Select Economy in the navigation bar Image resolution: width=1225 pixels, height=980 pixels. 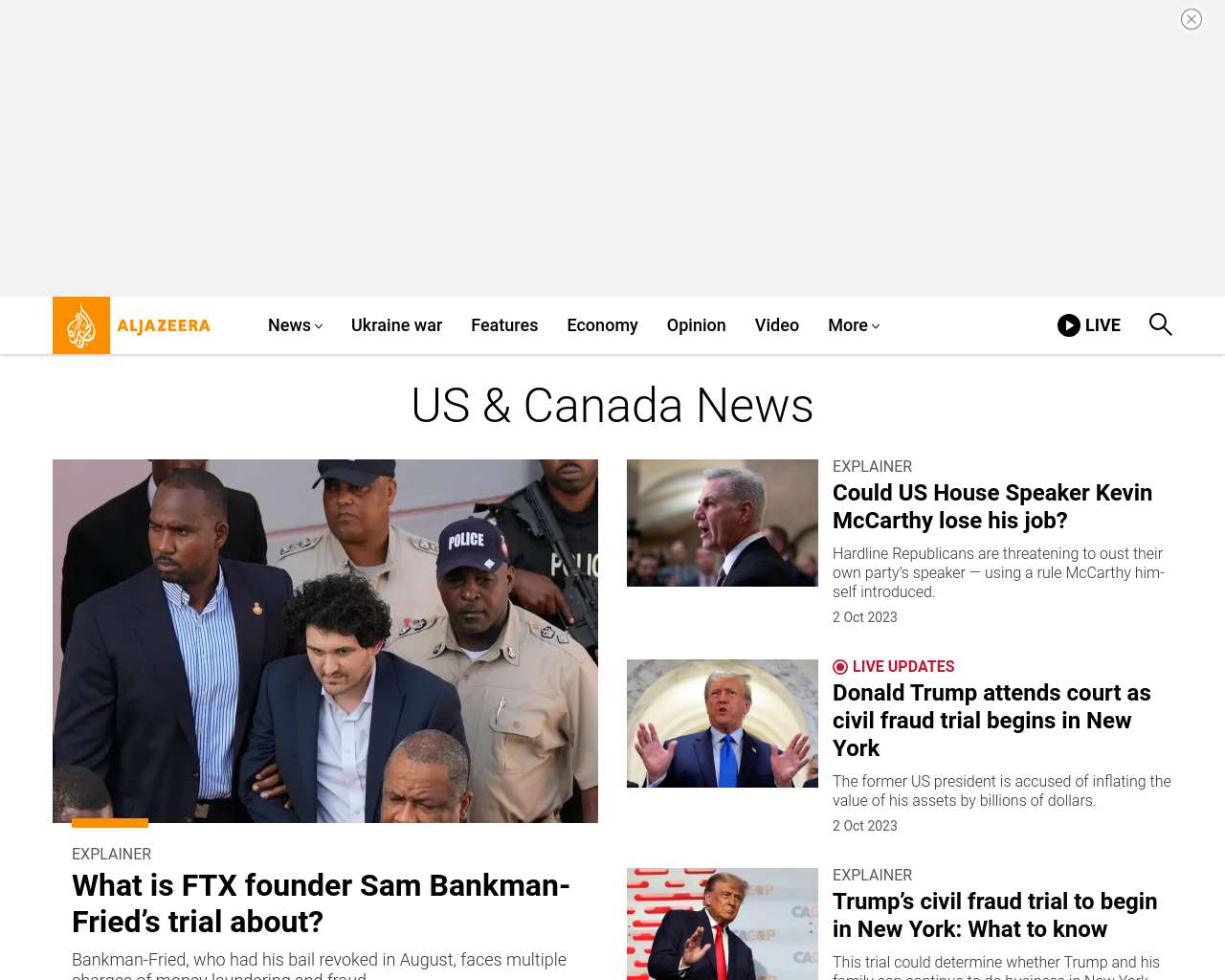pos(602,325)
